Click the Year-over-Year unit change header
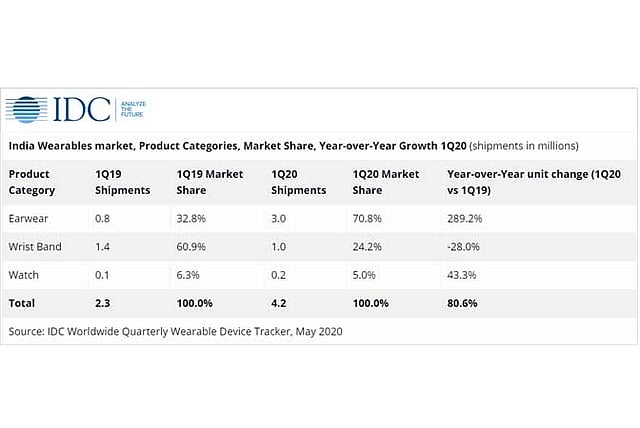The width and height of the screenshot is (640, 428). click(536, 180)
